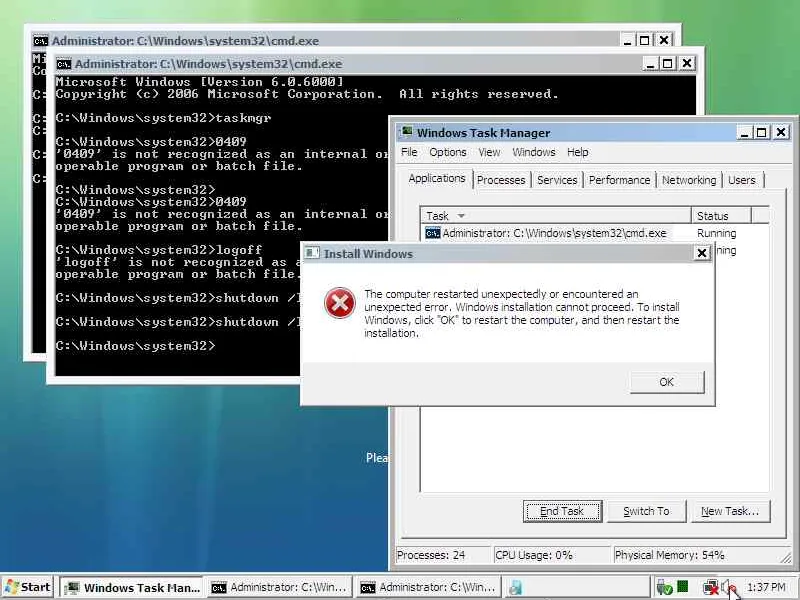Click the green CPU usage tray icon
Viewport: 800px width, 600px height.
(682, 587)
